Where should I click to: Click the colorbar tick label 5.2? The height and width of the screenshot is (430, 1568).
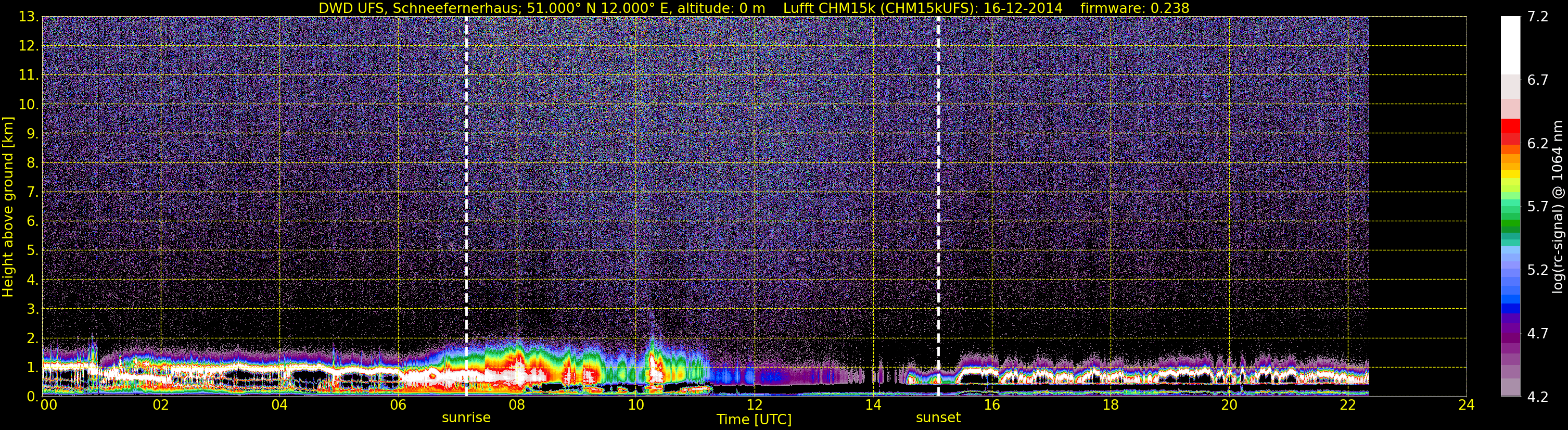pos(1538,270)
